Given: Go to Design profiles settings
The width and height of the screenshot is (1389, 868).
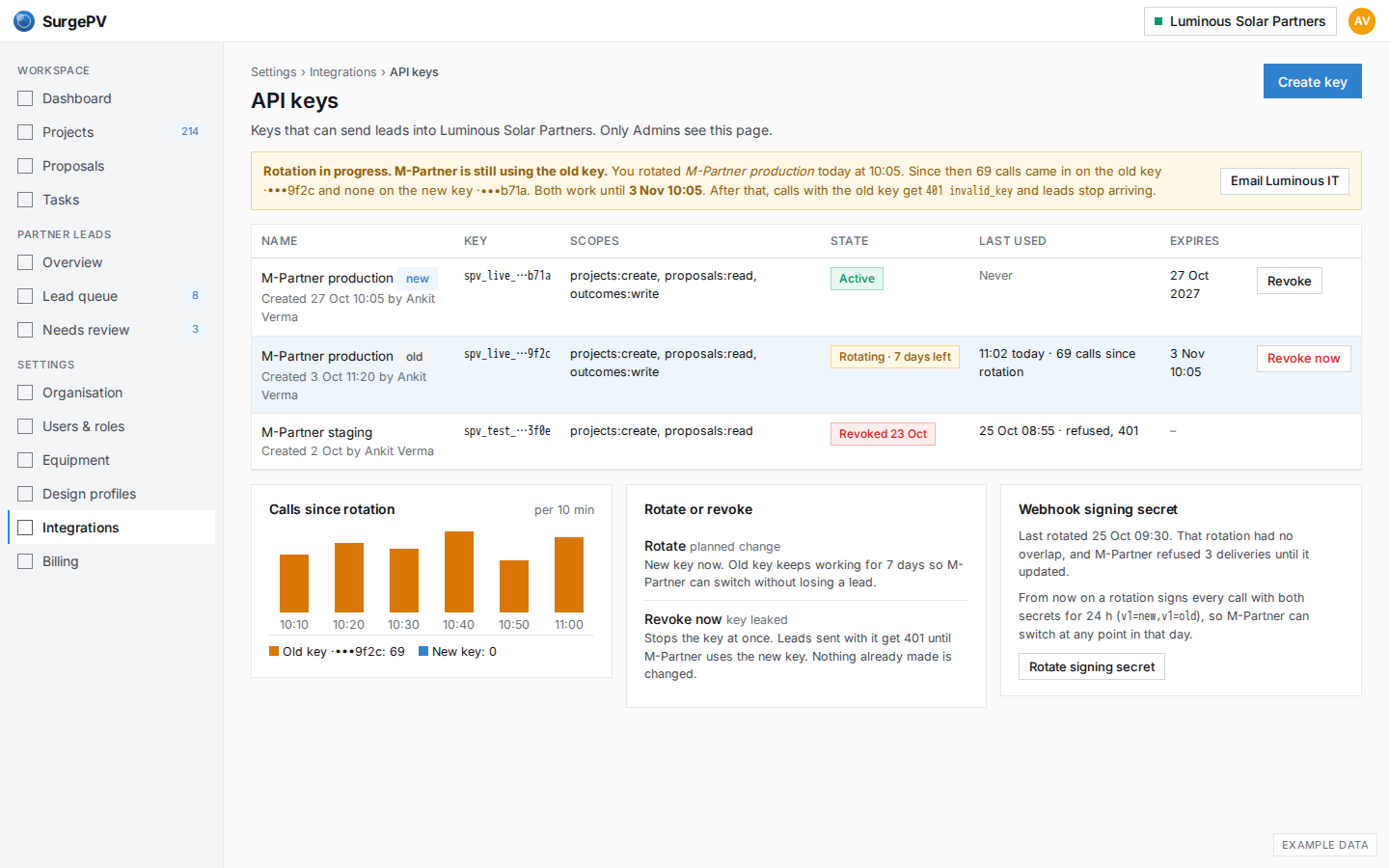Looking at the screenshot, I should (x=111, y=494).
